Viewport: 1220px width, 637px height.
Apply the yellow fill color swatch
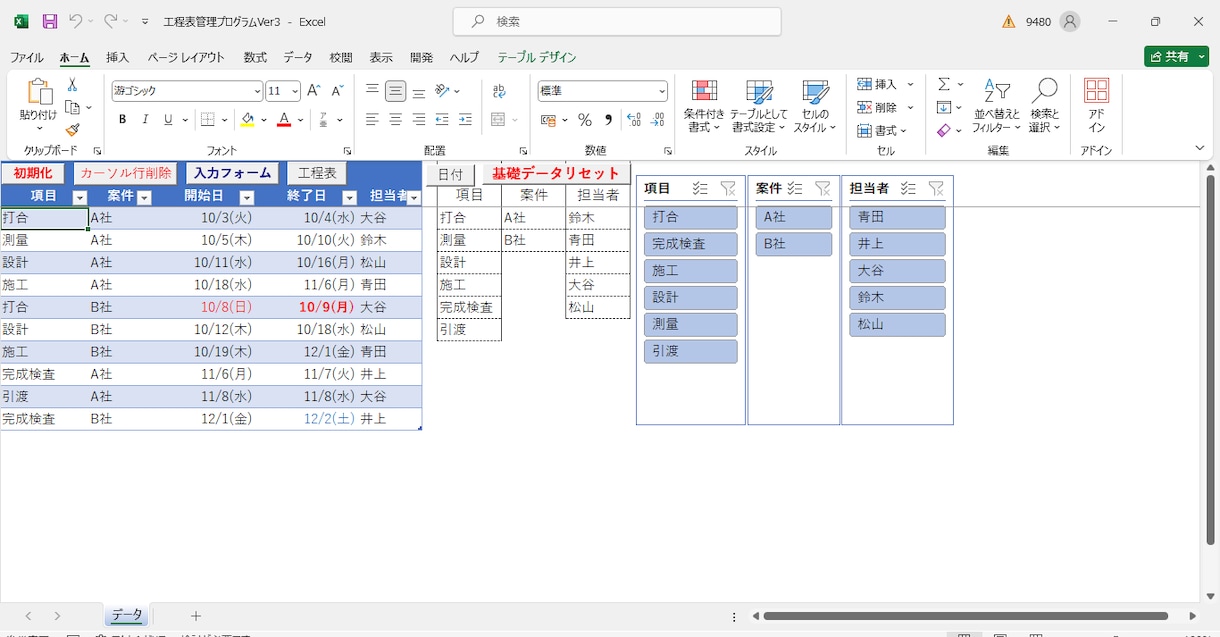tap(248, 120)
